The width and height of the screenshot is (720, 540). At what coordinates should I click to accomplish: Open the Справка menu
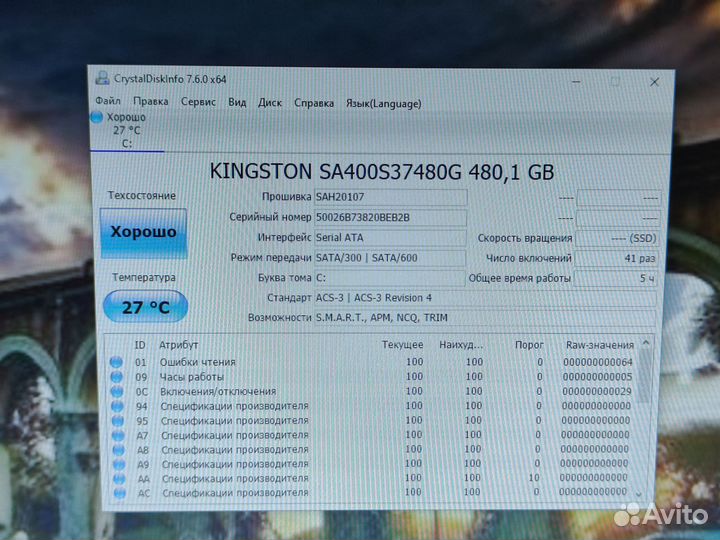coord(314,103)
